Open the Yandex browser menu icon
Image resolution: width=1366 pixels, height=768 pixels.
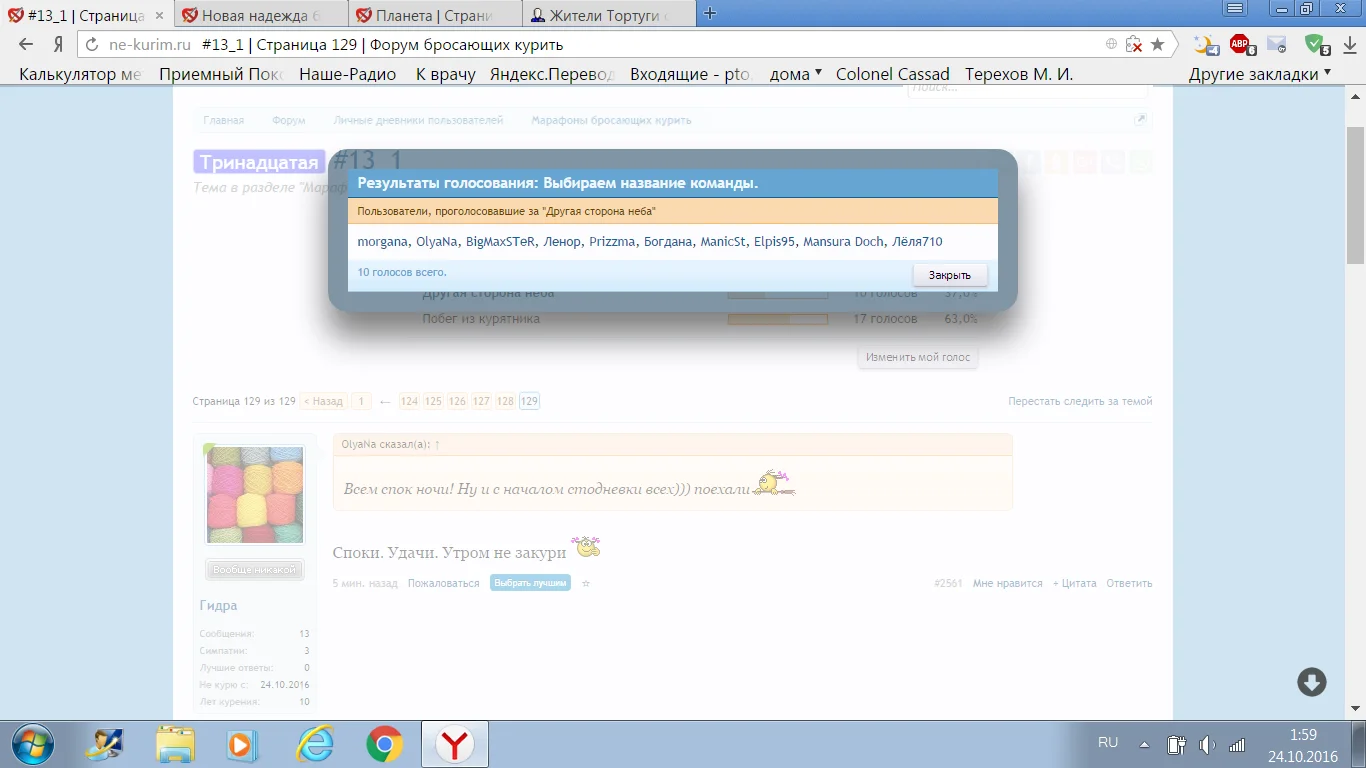[x=1236, y=9]
